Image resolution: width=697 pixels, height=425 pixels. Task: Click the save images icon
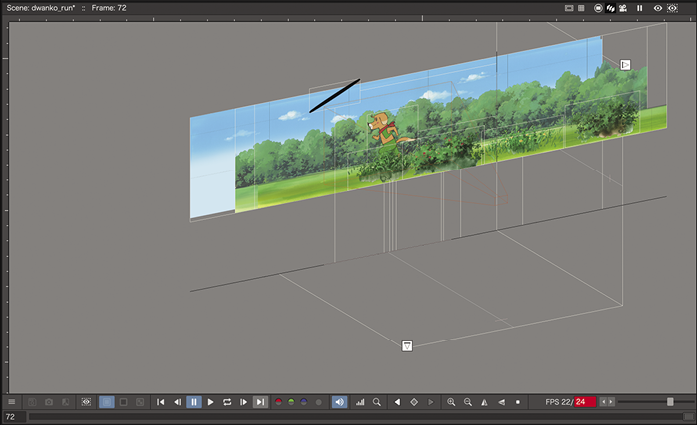[x=32, y=402]
